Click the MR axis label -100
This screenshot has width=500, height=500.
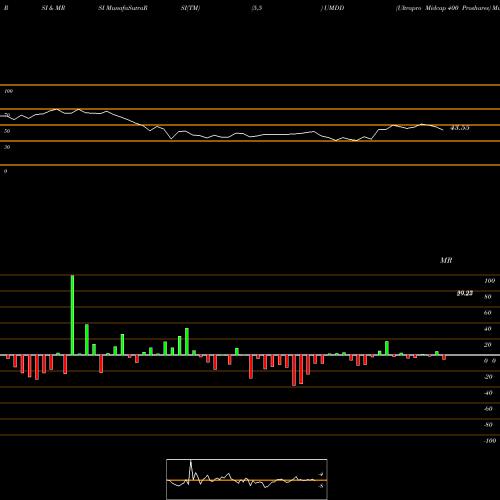click(490, 441)
